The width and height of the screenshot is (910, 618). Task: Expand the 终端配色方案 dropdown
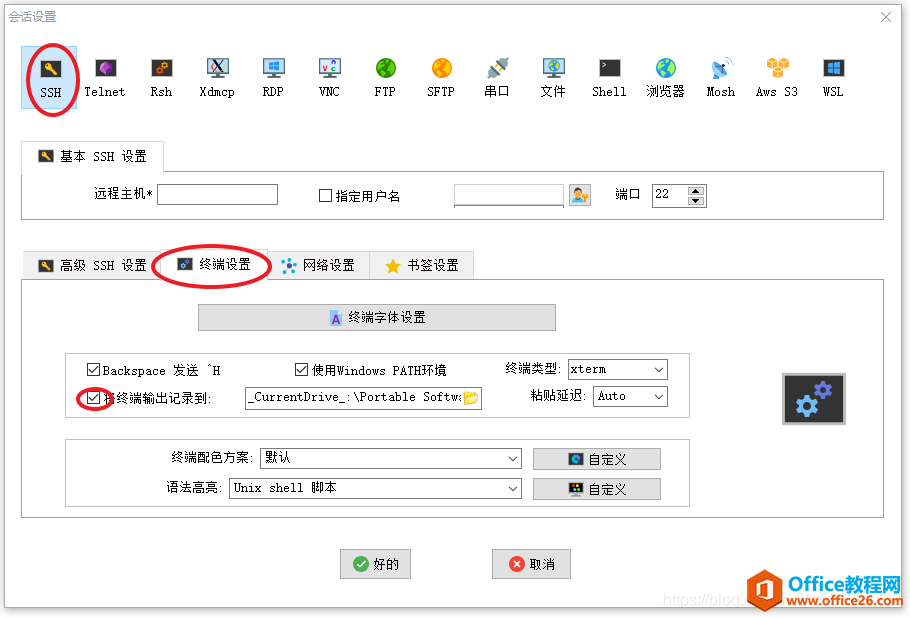[391, 458]
